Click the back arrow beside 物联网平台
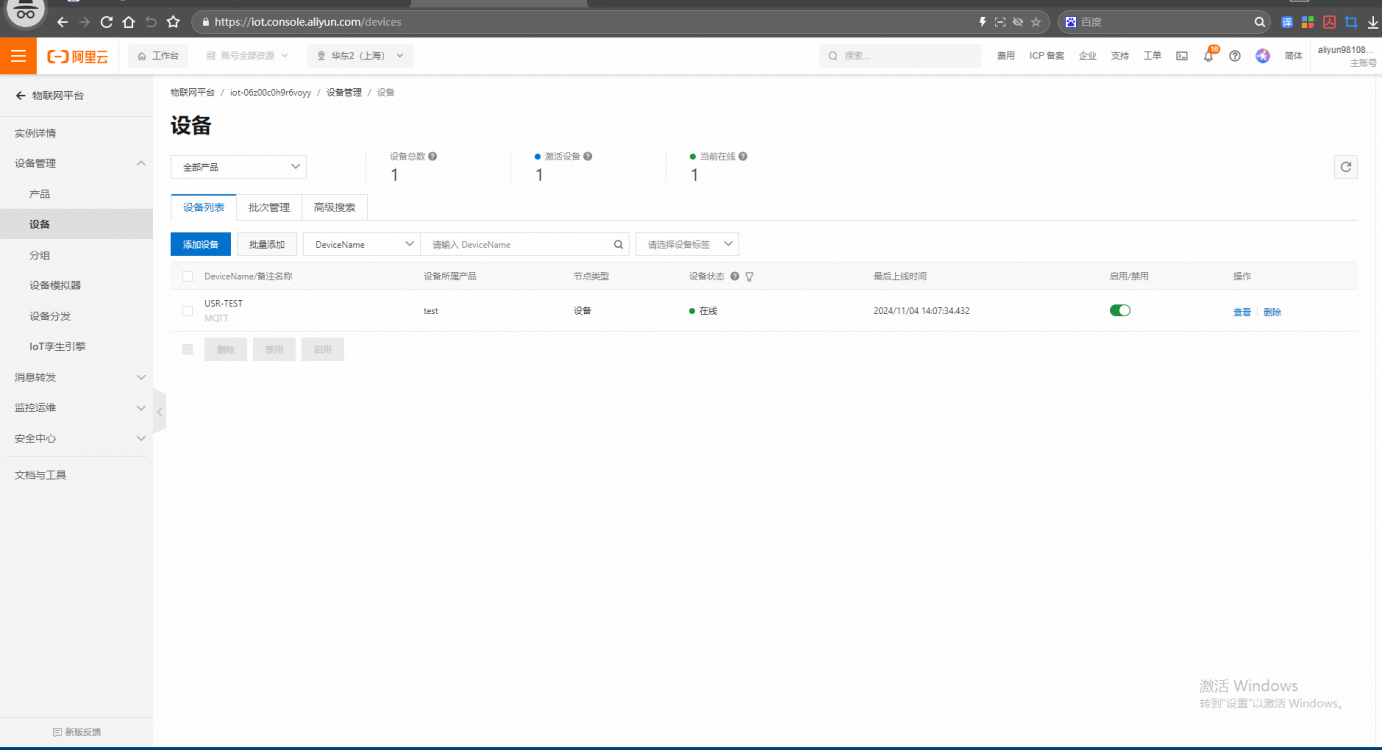Image resolution: width=1382 pixels, height=750 pixels. tap(20, 96)
